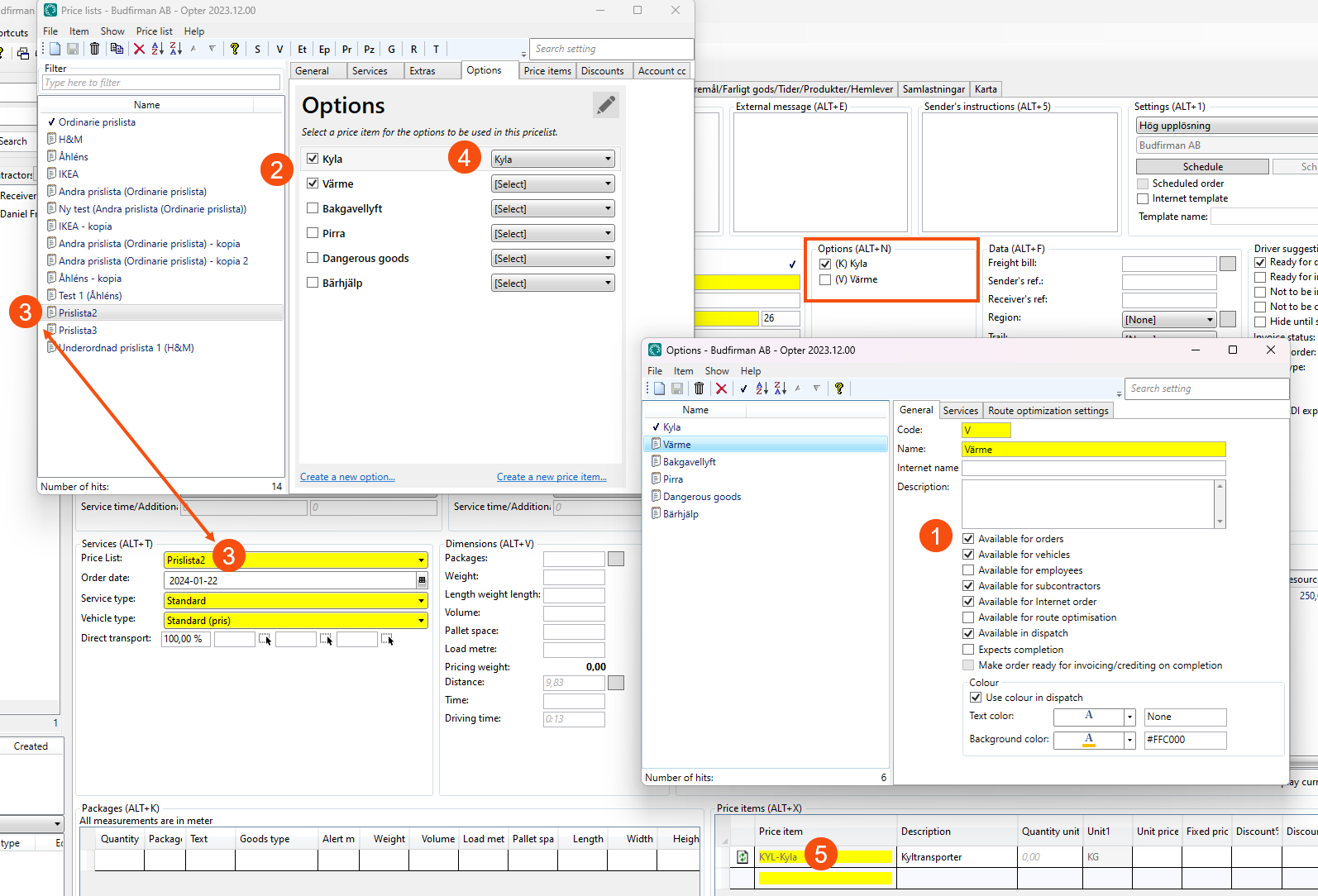Click the A-Z sort icon in Options window toolbar

[762, 388]
